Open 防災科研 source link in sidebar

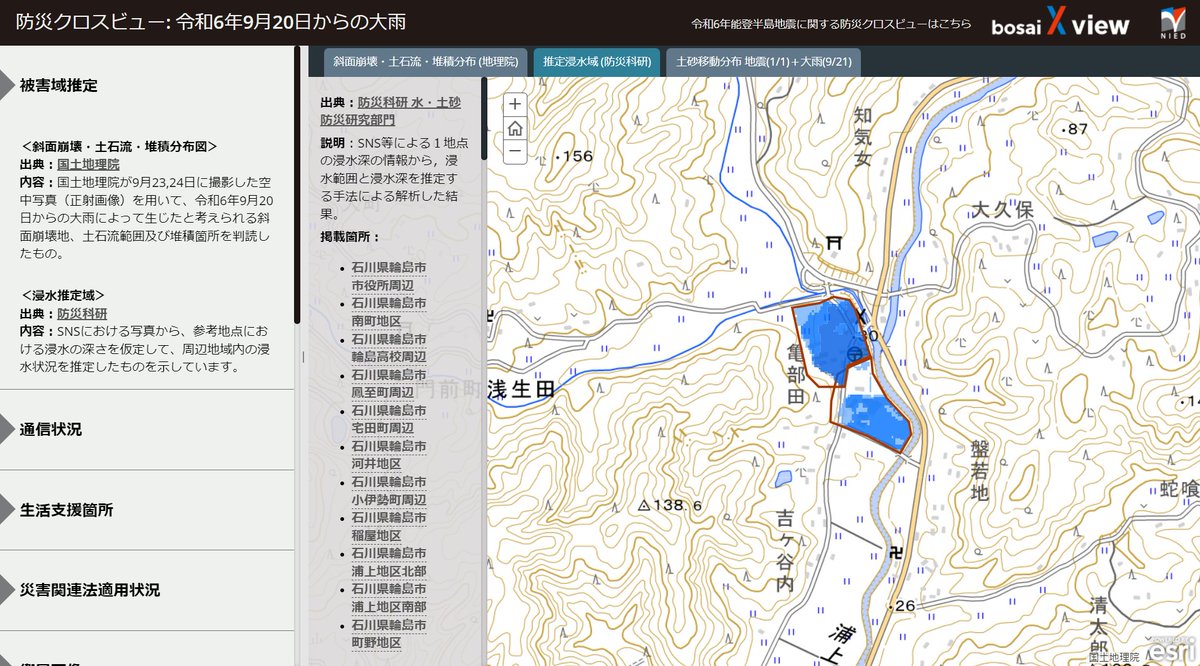point(82,313)
